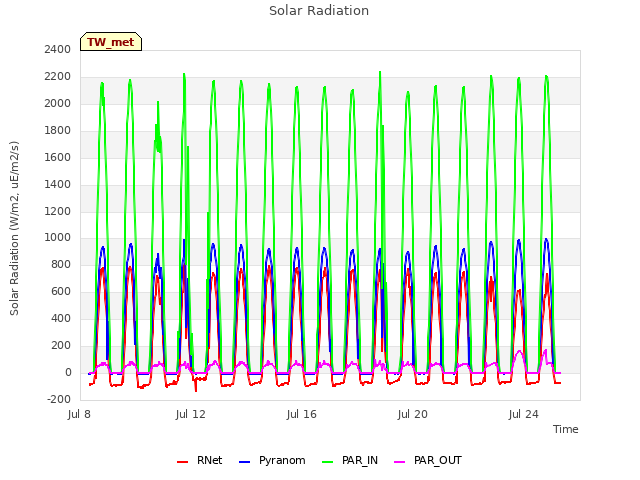Click the 800 y-axis tick label

[x=61, y=264]
